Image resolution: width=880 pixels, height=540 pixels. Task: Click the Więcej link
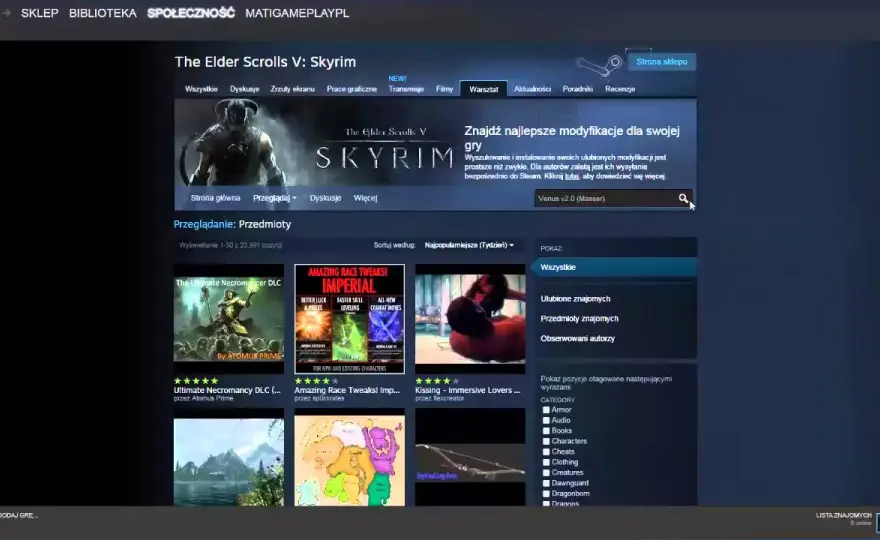pos(365,198)
